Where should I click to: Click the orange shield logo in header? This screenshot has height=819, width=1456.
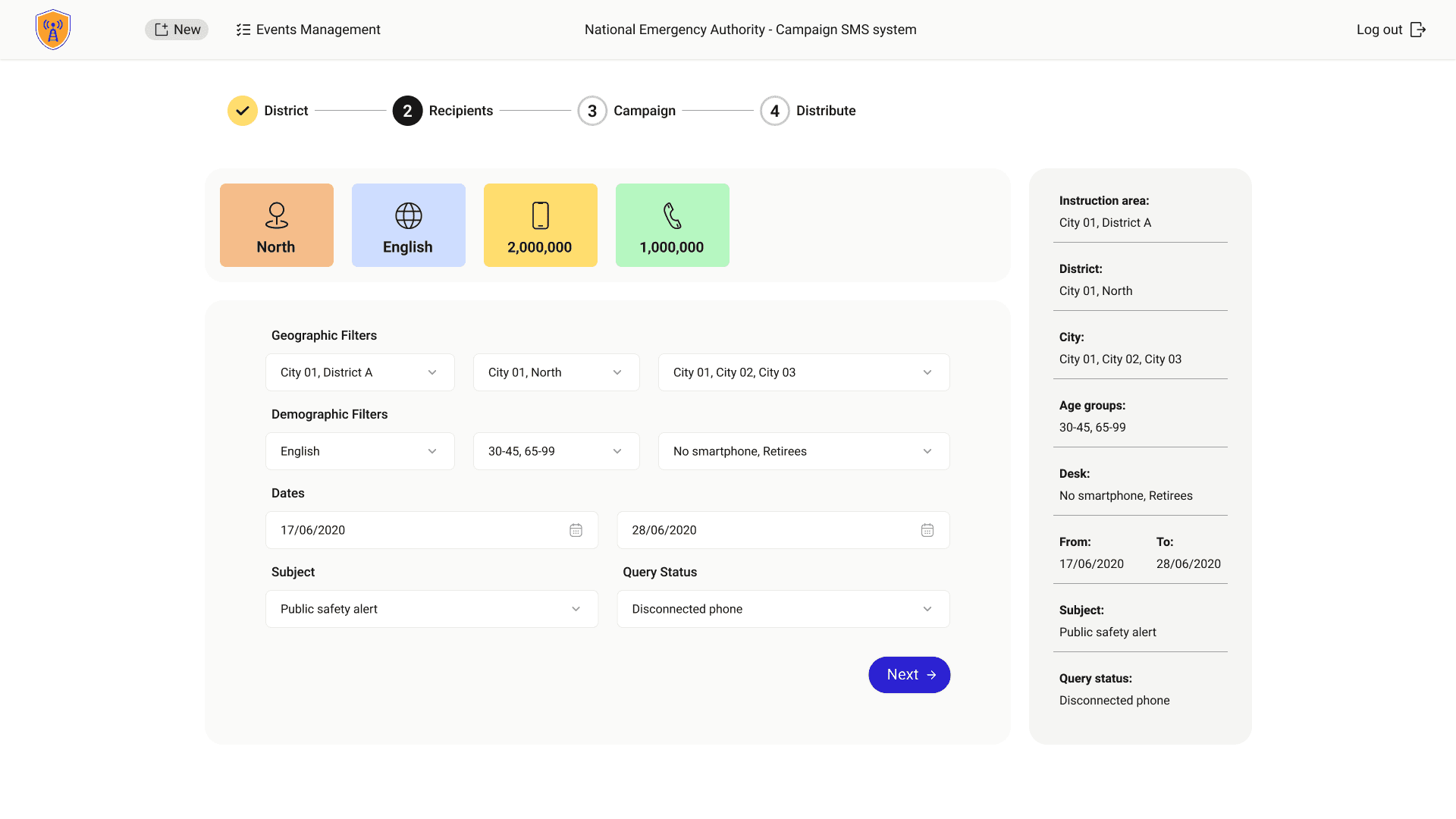(52, 29)
